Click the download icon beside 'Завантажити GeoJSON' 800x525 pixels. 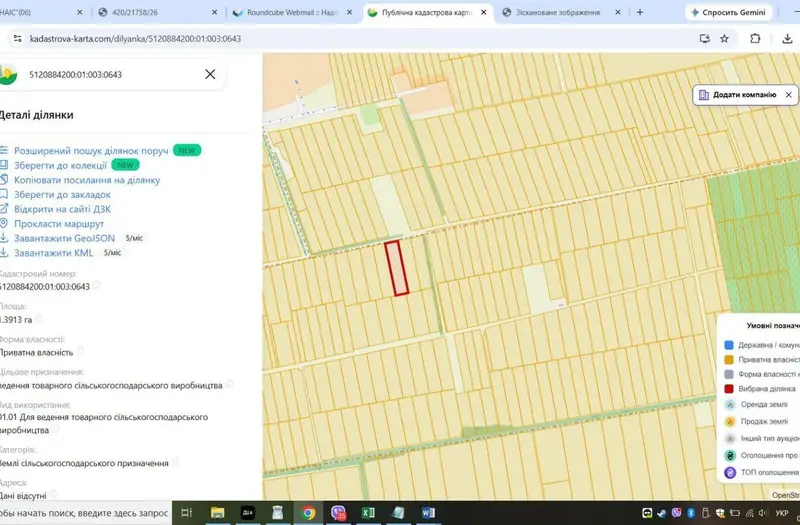[x=4, y=238]
